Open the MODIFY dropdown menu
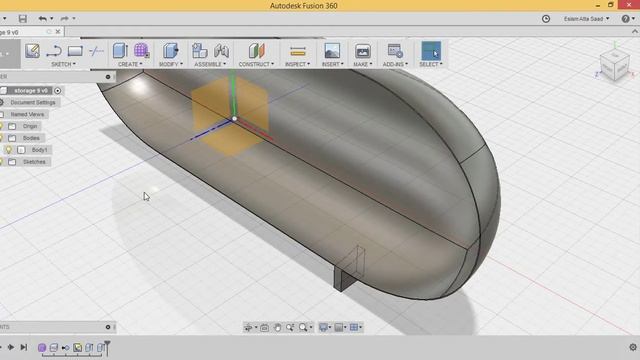This screenshot has height=360, width=640. click(171, 64)
